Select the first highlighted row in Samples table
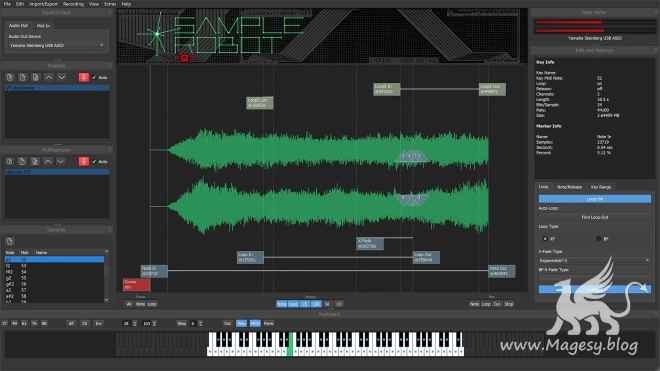Viewport: 660px width, 371px height. [x=54, y=259]
